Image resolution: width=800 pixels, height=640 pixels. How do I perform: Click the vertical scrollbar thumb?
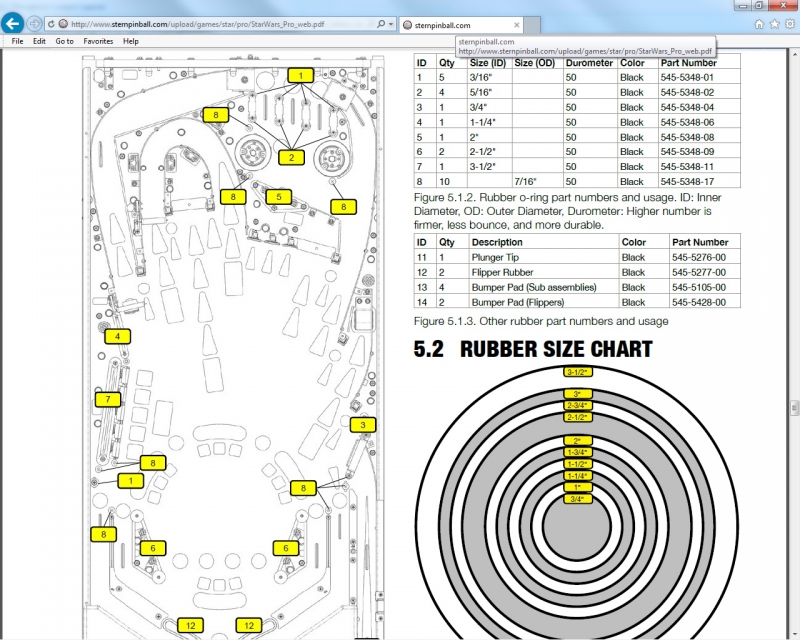(x=794, y=408)
